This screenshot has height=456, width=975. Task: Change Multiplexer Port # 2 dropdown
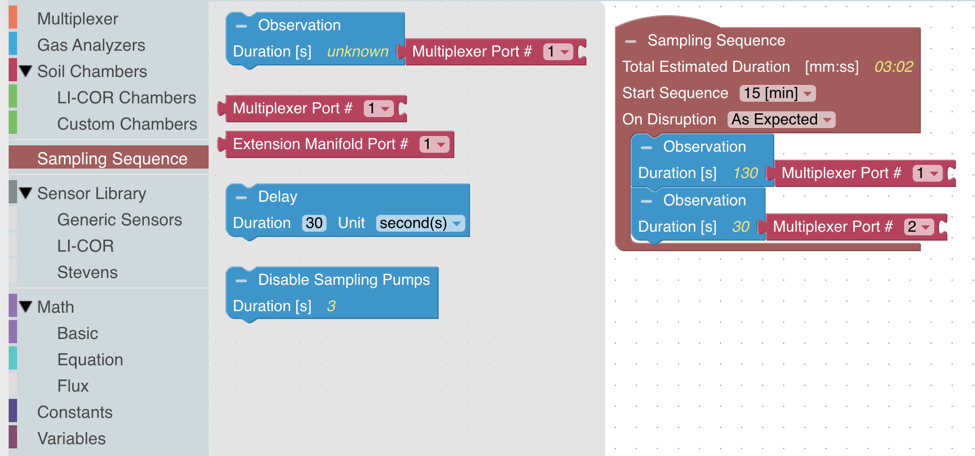[919, 227]
